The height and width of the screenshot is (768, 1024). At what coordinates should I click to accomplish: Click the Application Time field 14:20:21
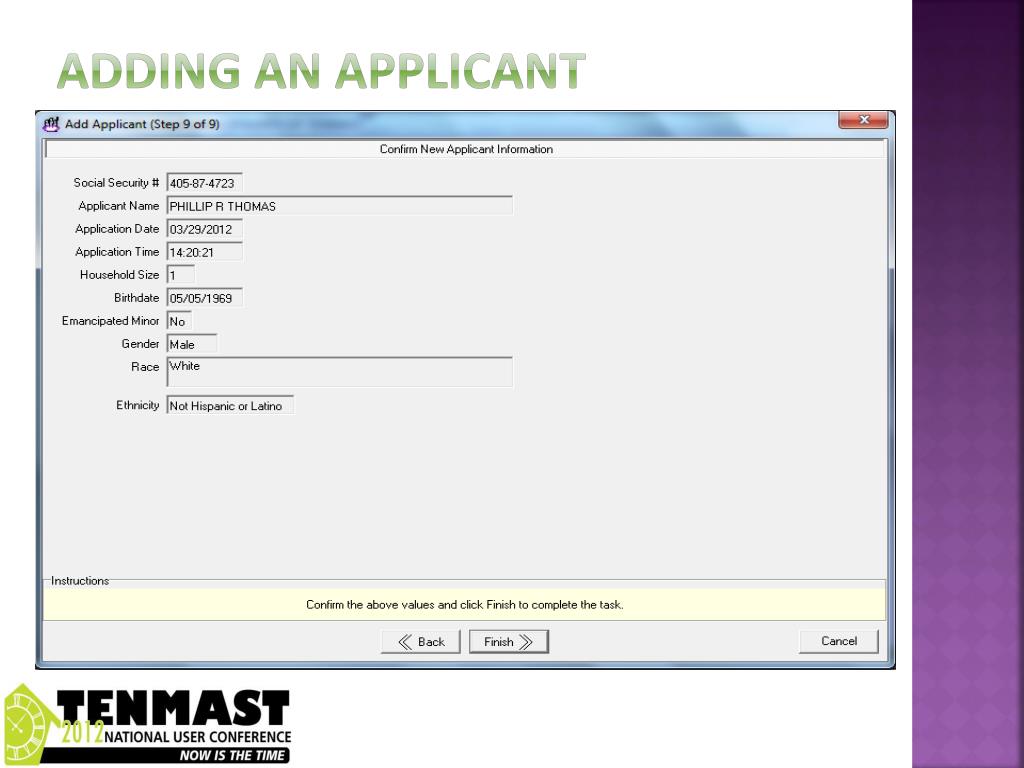coord(204,252)
